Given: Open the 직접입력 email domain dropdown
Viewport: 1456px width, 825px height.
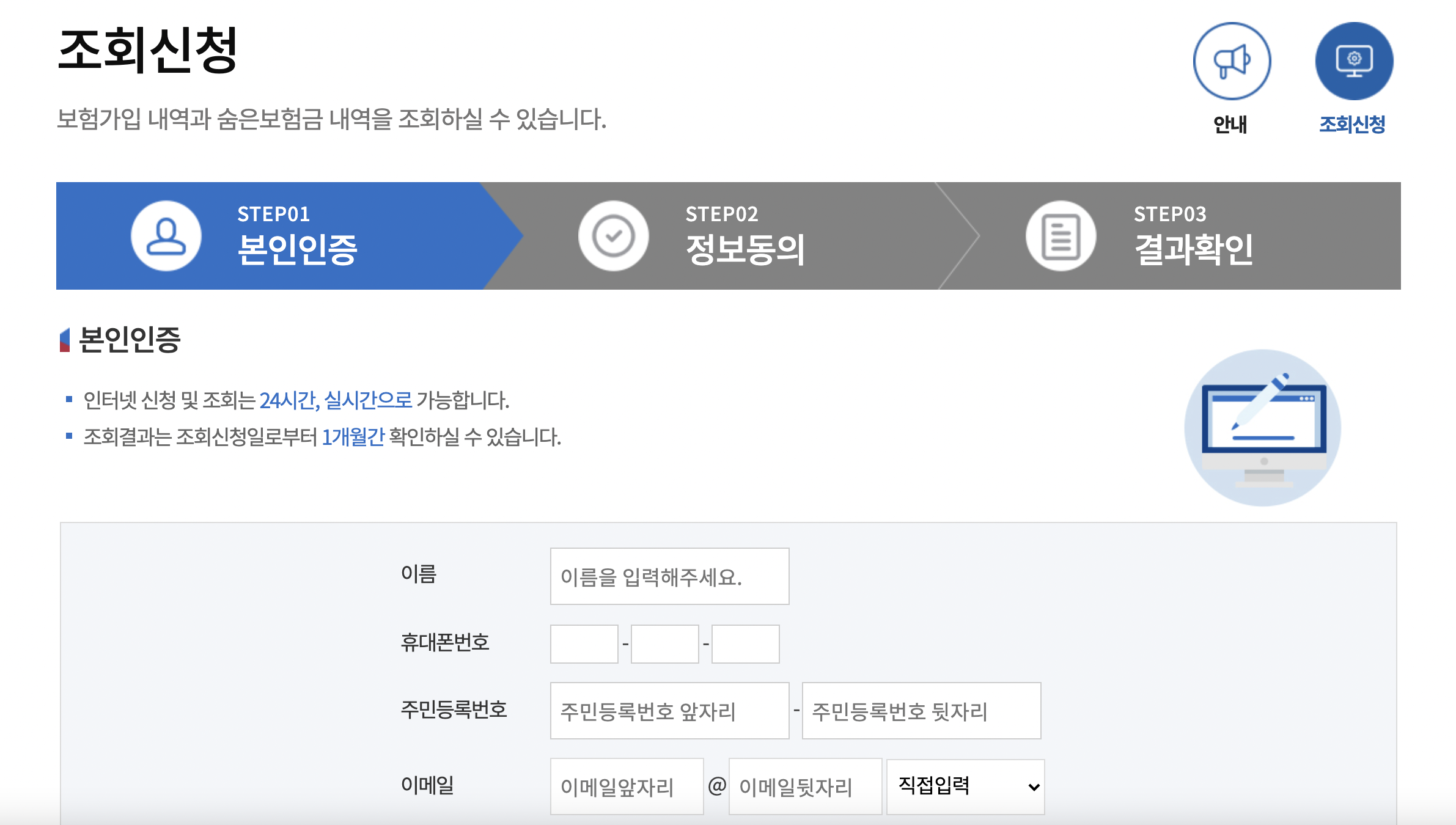Looking at the screenshot, I should click(966, 787).
